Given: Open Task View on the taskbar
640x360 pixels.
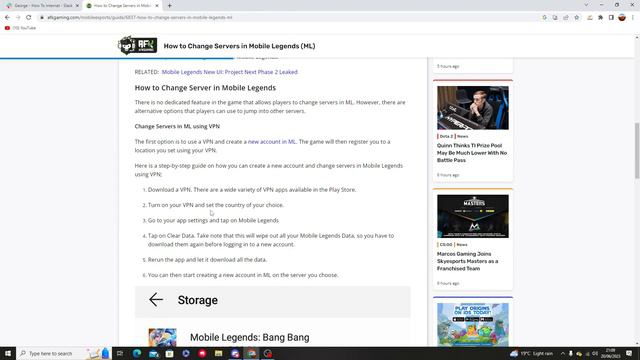Looking at the screenshot, I should pyautogui.click(x=120, y=353).
